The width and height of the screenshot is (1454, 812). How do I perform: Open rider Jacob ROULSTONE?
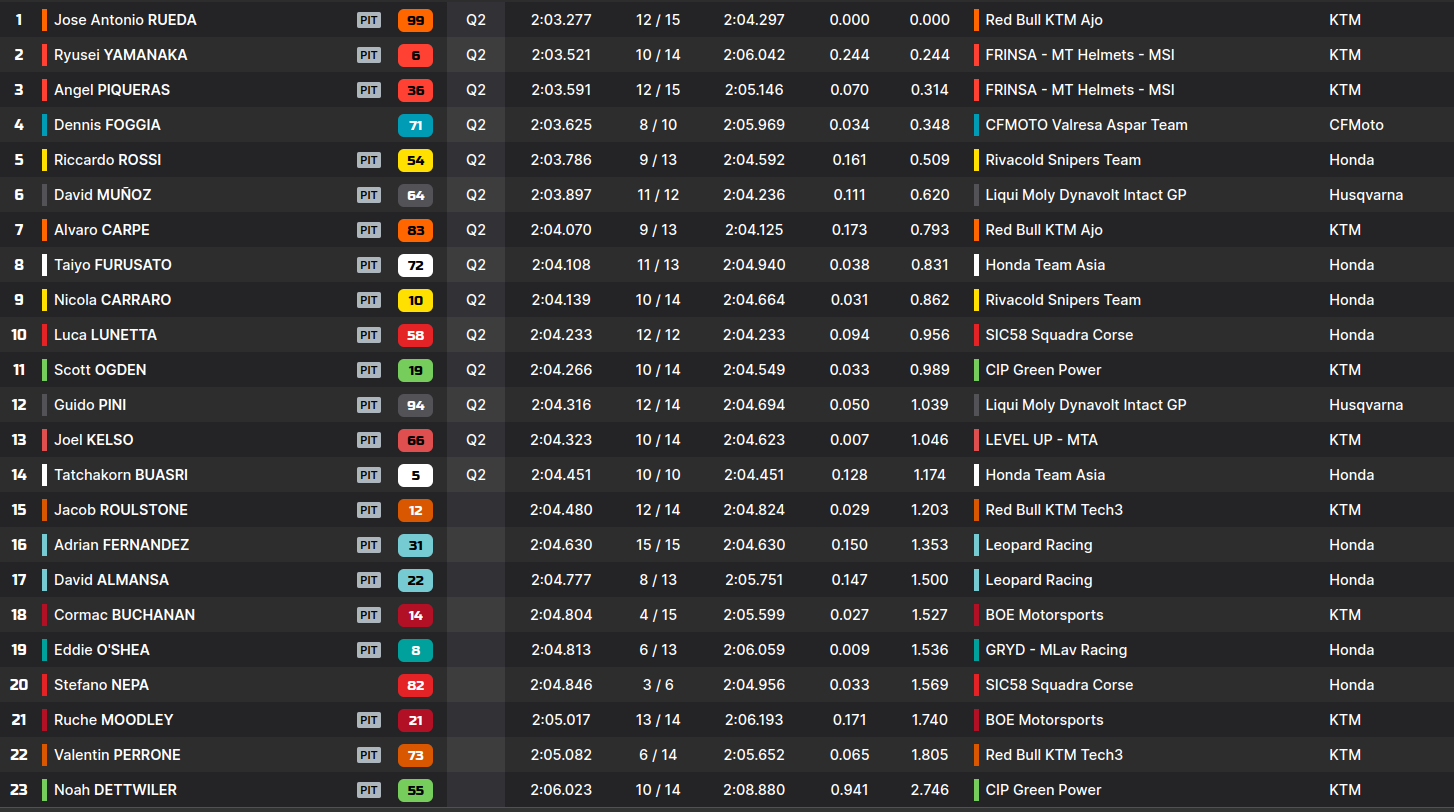121,510
